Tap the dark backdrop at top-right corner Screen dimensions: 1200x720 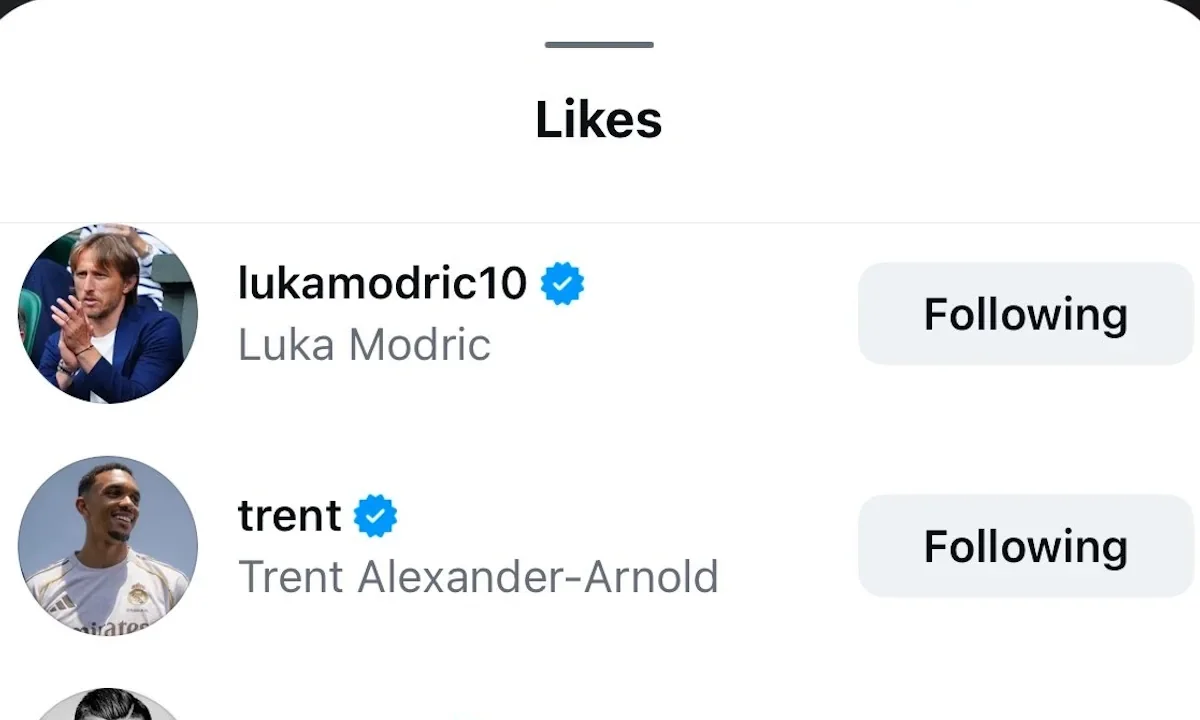[x=1192, y=6]
